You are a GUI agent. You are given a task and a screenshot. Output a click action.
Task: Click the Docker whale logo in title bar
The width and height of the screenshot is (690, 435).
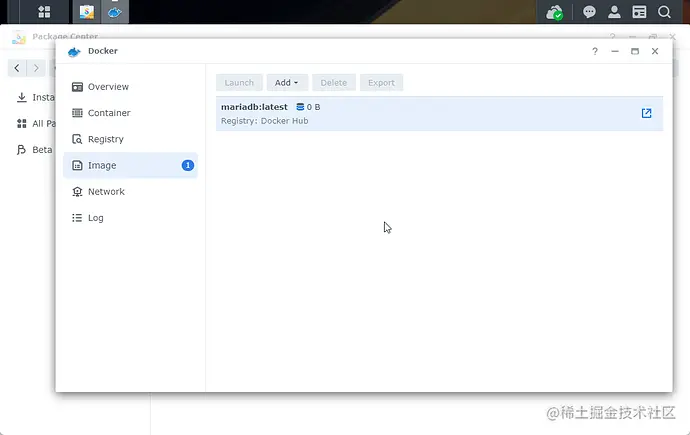[x=74, y=52]
